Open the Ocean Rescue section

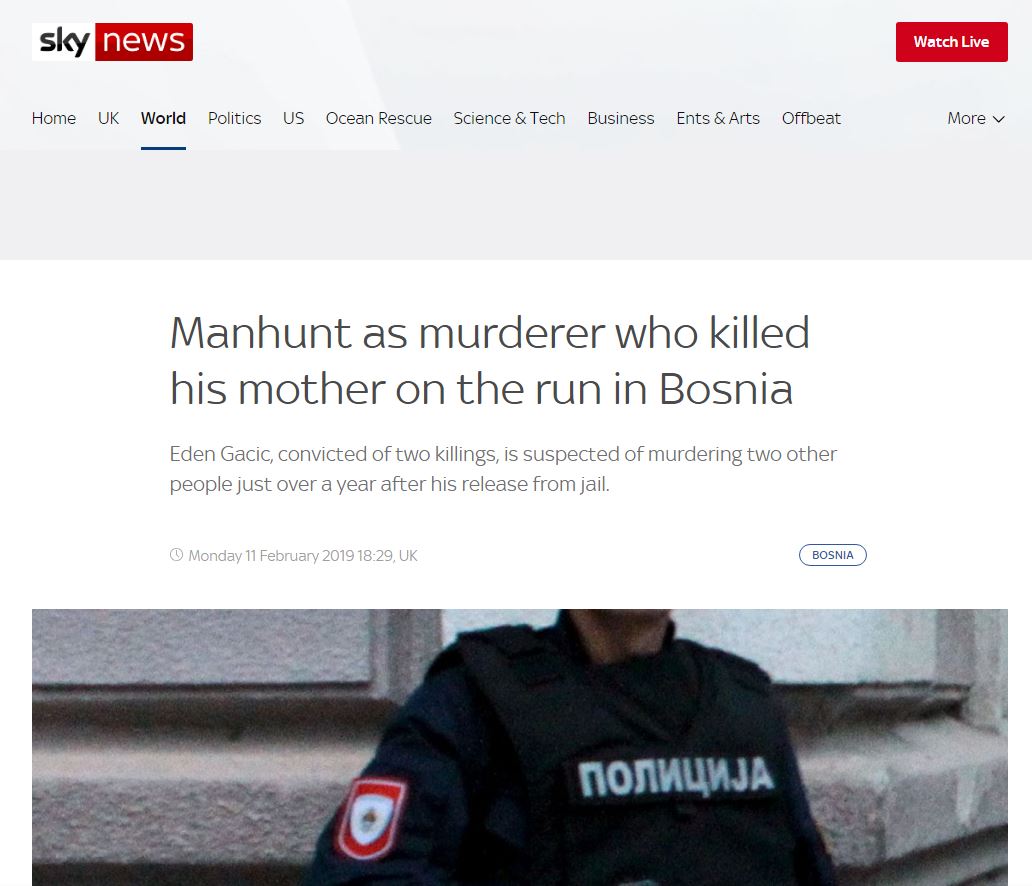coord(378,118)
